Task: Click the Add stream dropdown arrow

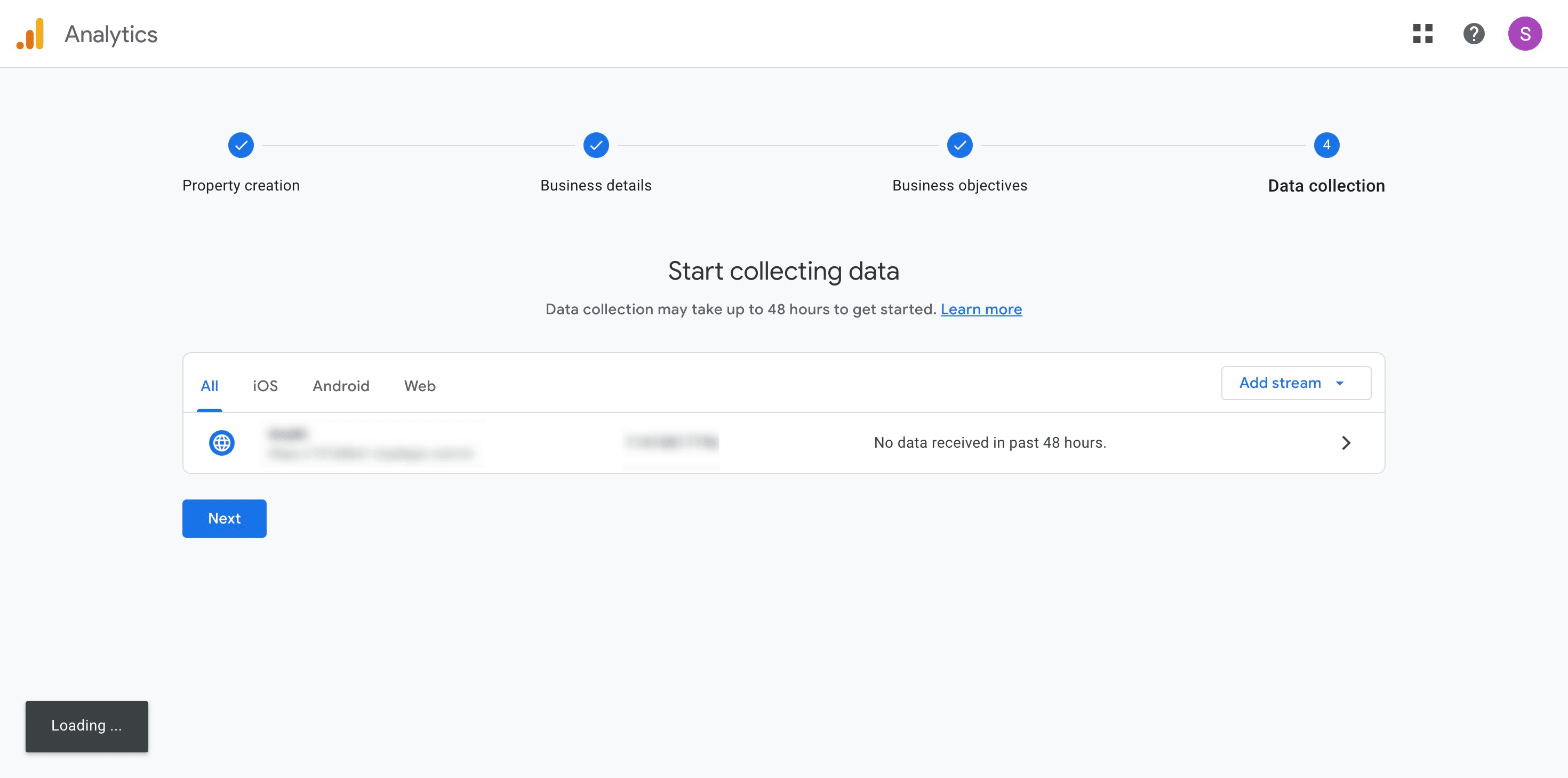Action: coord(1339,383)
